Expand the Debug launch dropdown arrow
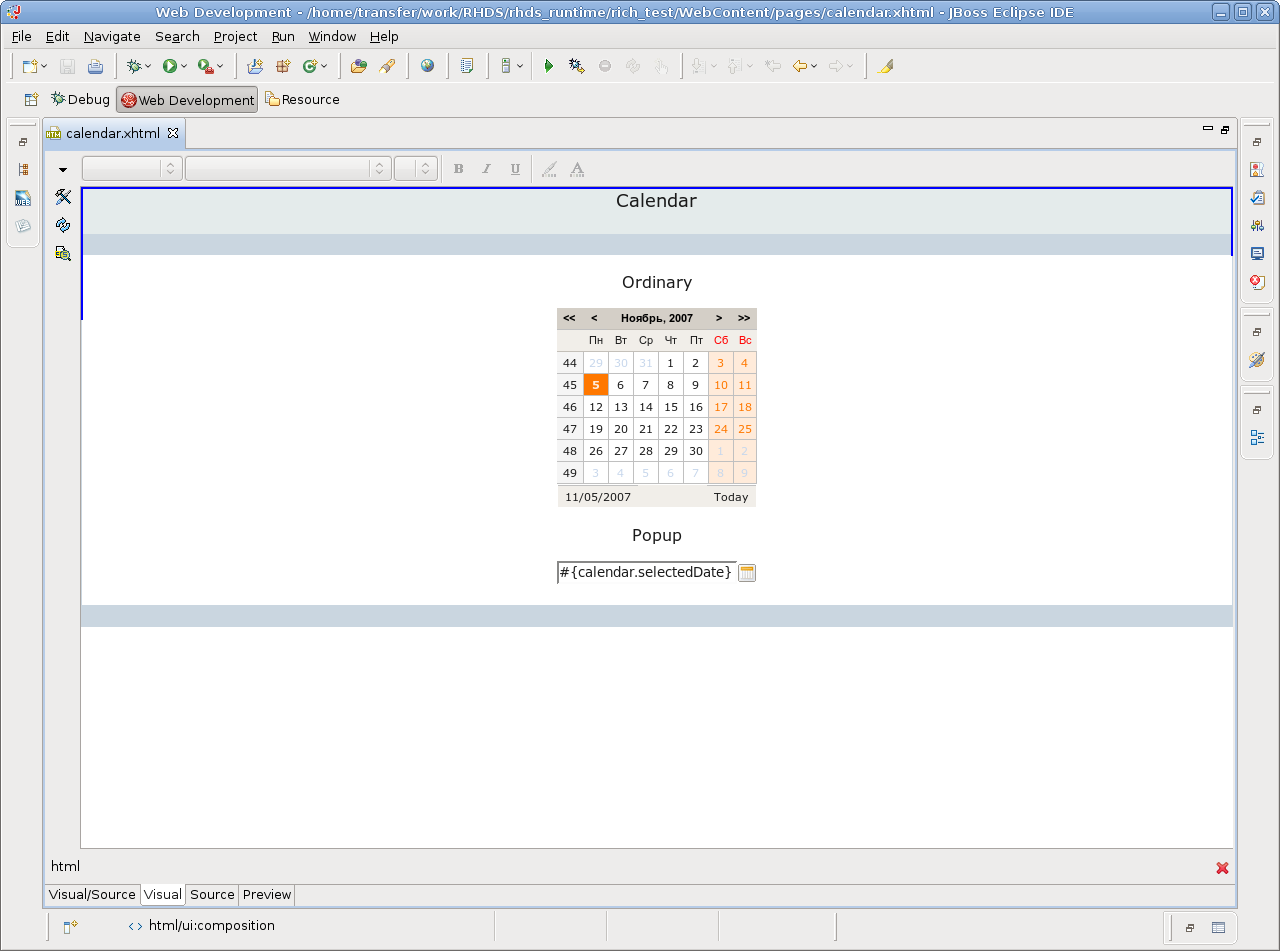This screenshot has height=951, width=1280. pos(148,66)
